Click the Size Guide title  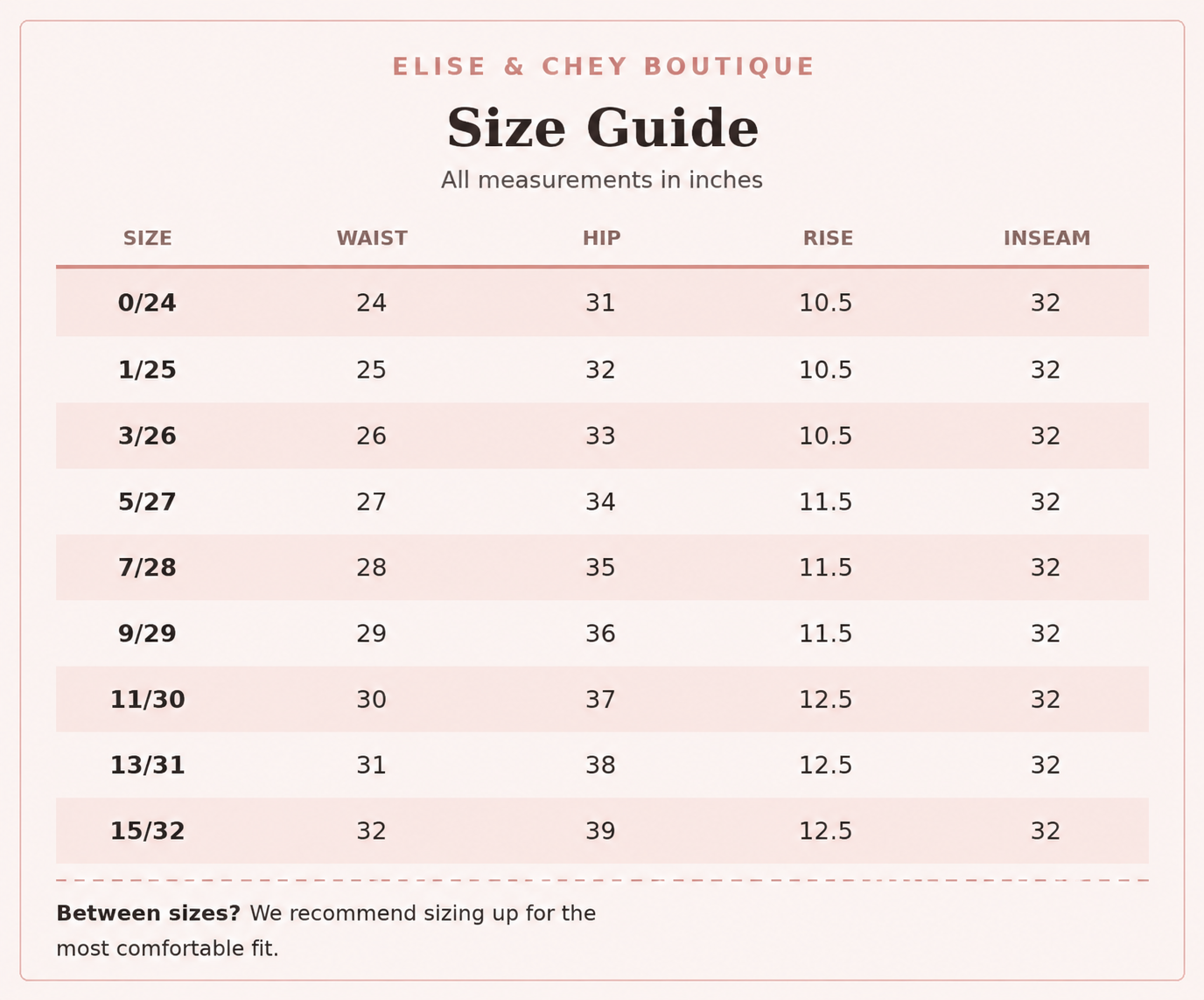(602, 129)
